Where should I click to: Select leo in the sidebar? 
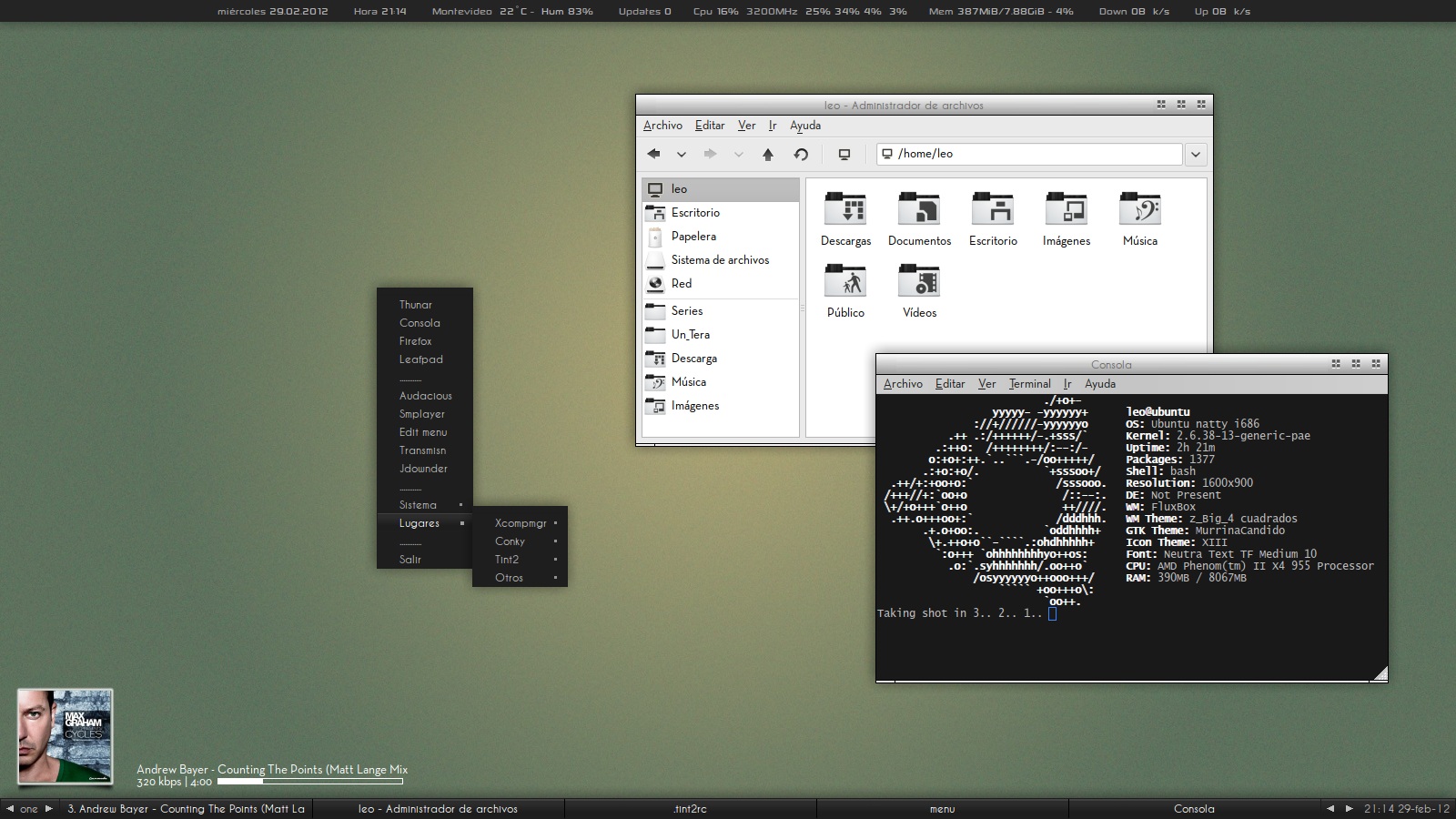pyautogui.click(x=721, y=189)
